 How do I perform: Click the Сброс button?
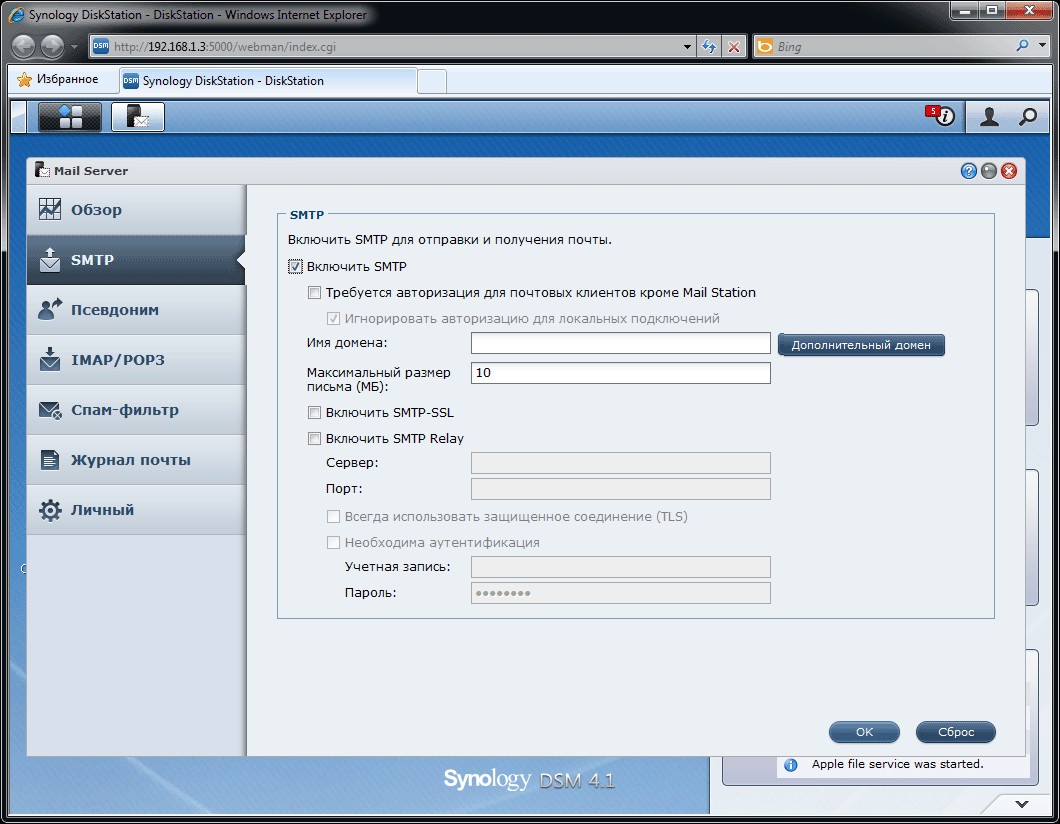point(955,732)
